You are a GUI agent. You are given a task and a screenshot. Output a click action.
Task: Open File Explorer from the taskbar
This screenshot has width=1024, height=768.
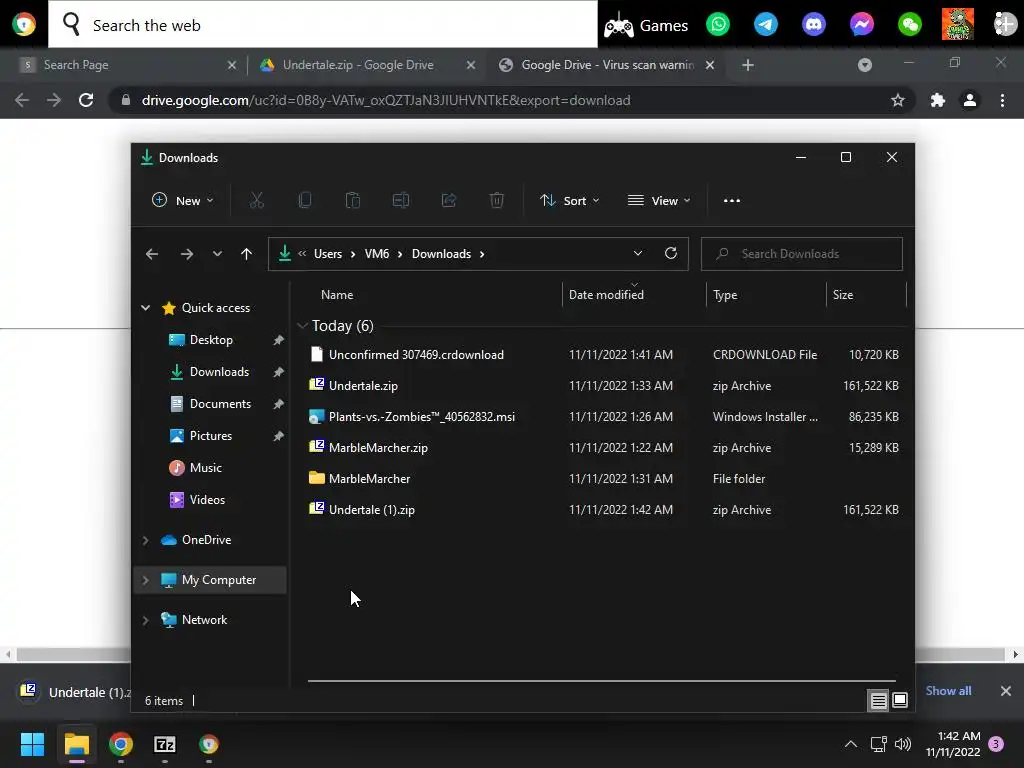coord(76,744)
